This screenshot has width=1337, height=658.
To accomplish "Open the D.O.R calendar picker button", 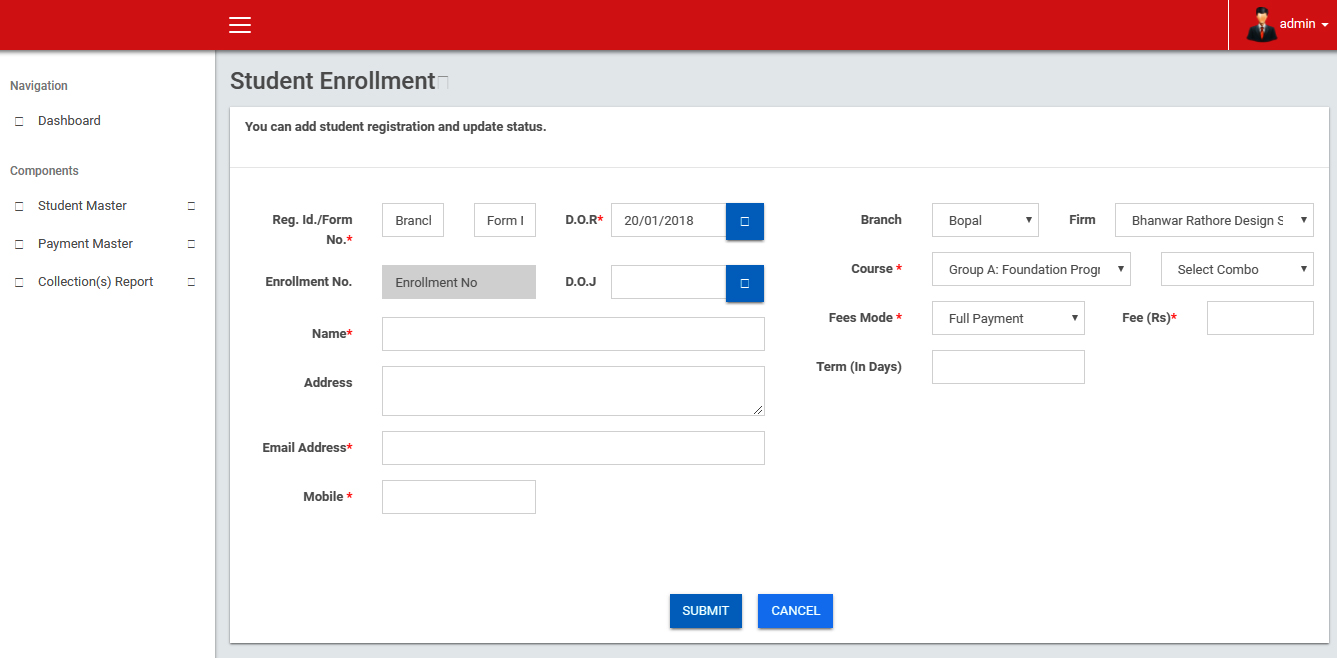I will (x=745, y=221).
